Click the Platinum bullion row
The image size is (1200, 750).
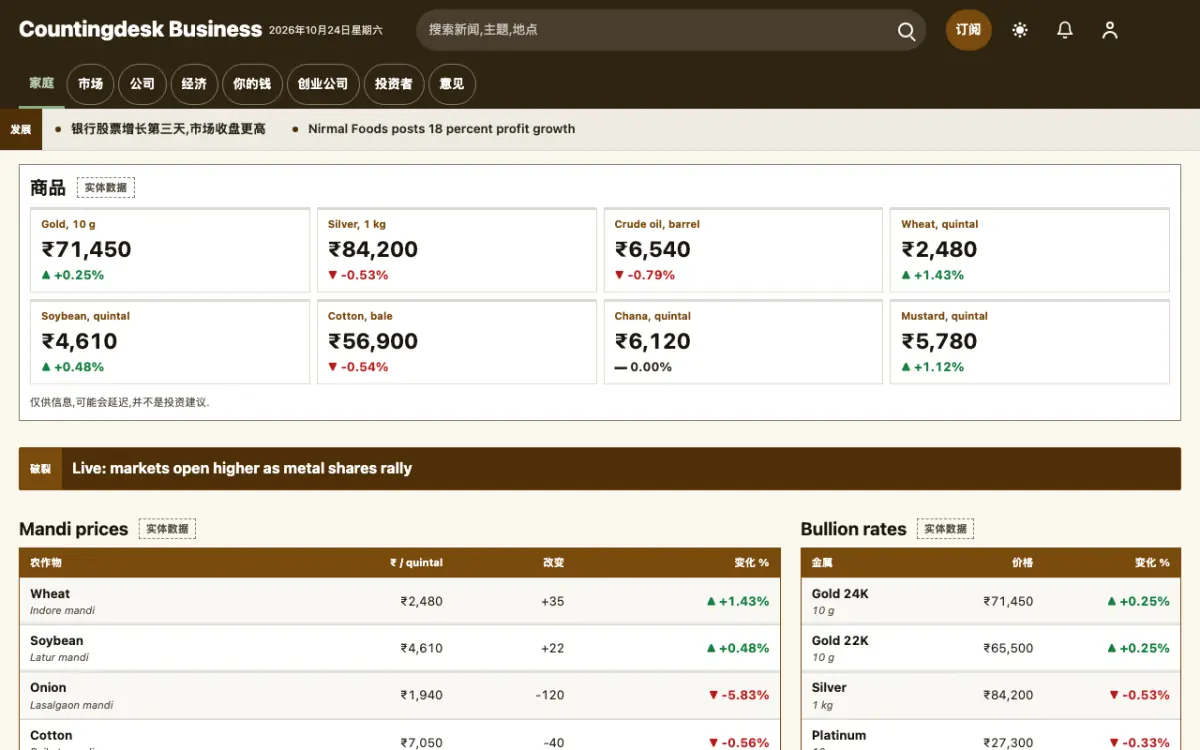(x=991, y=735)
